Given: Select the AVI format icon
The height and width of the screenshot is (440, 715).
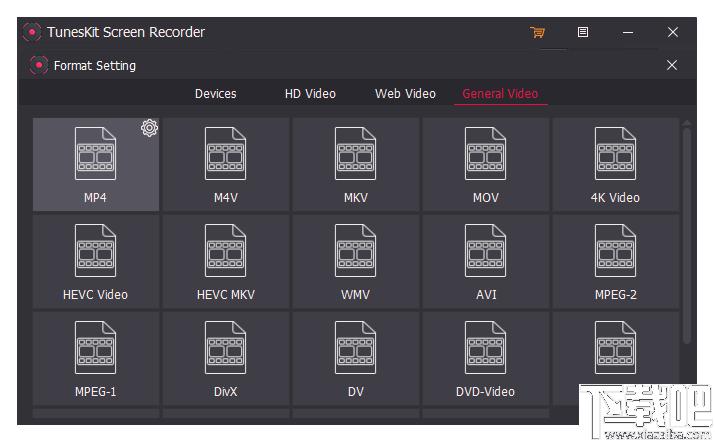Looking at the screenshot, I should [x=485, y=251].
